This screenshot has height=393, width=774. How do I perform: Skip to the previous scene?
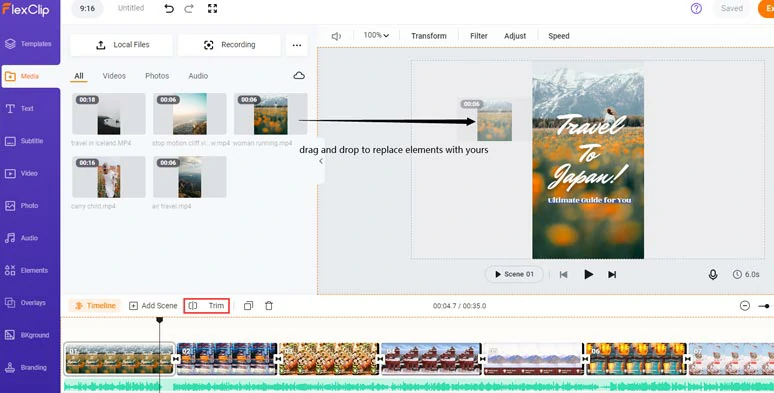(563, 275)
